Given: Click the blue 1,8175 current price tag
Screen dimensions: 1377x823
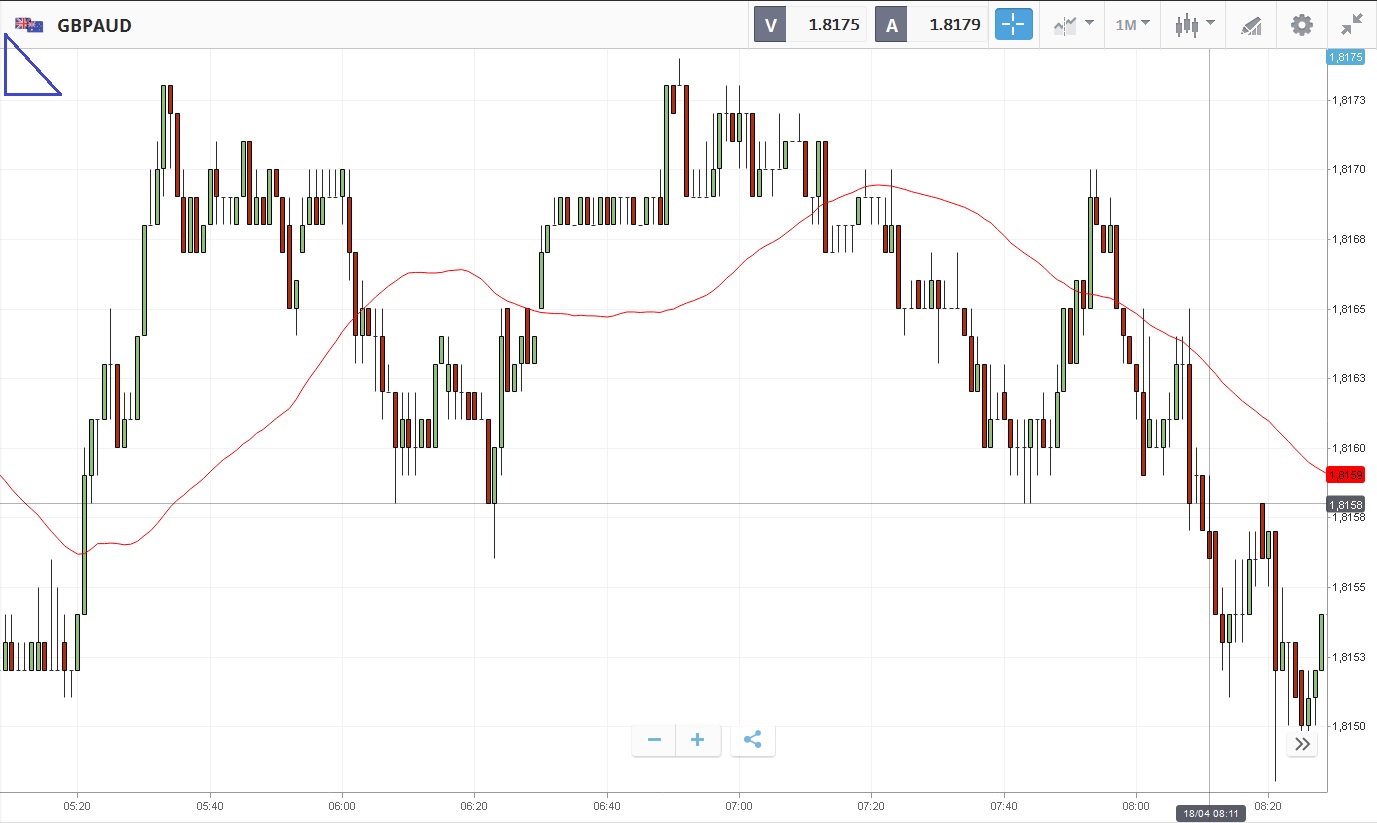Looking at the screenshot, I should [1346, 57].
